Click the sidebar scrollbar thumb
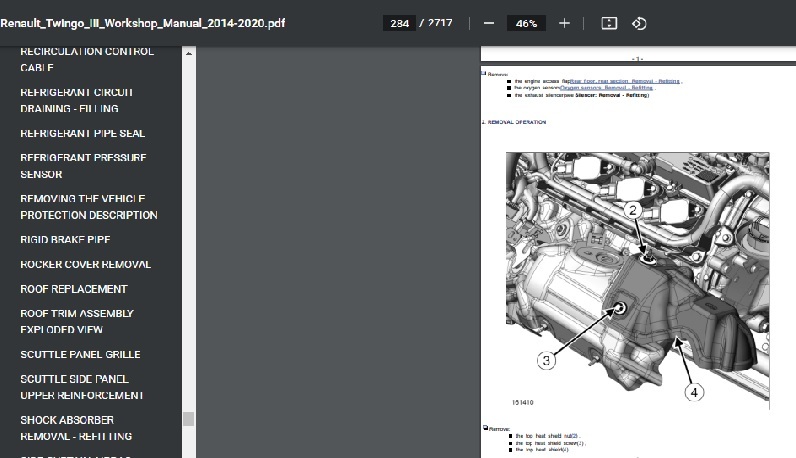This screenshot has height=458, width=796. (x=188, y=419)
